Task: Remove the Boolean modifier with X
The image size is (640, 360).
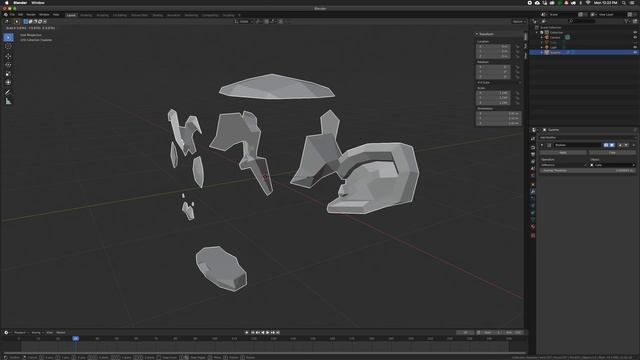Action: [x=634, y=145]
